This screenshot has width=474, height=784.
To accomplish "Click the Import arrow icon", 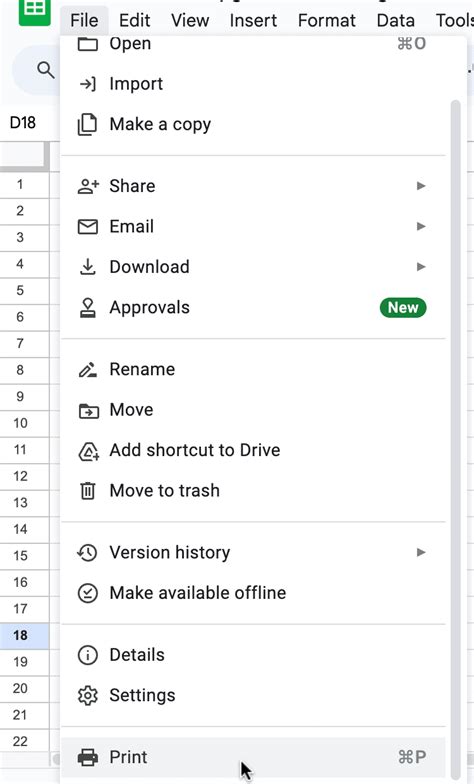I will click(x=88, y=84).
